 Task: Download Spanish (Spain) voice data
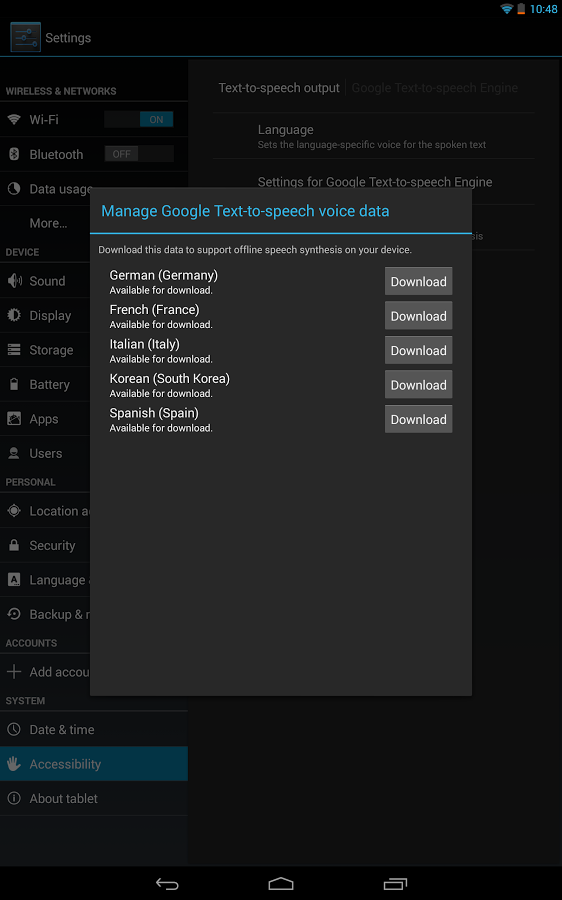[418, 419]
